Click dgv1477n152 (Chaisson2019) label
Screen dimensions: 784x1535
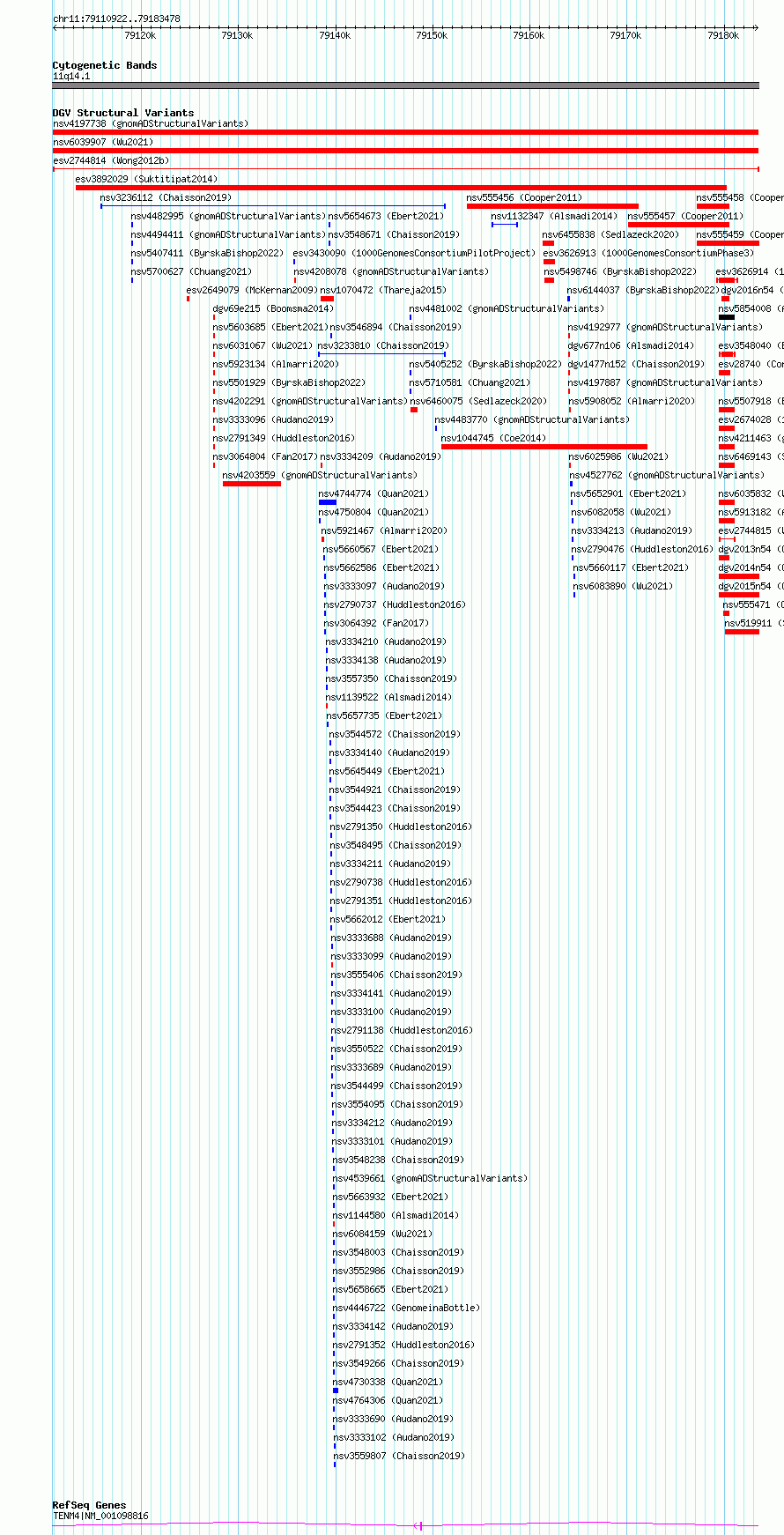pos(636,364)
